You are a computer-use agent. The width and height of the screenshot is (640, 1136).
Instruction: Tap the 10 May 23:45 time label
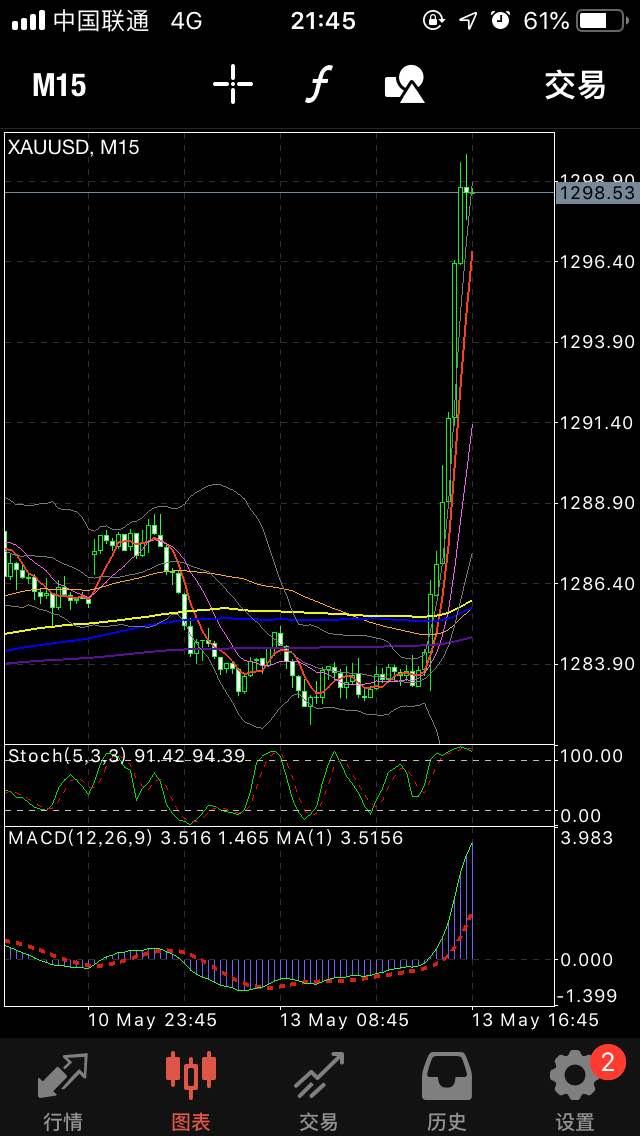152,1020
